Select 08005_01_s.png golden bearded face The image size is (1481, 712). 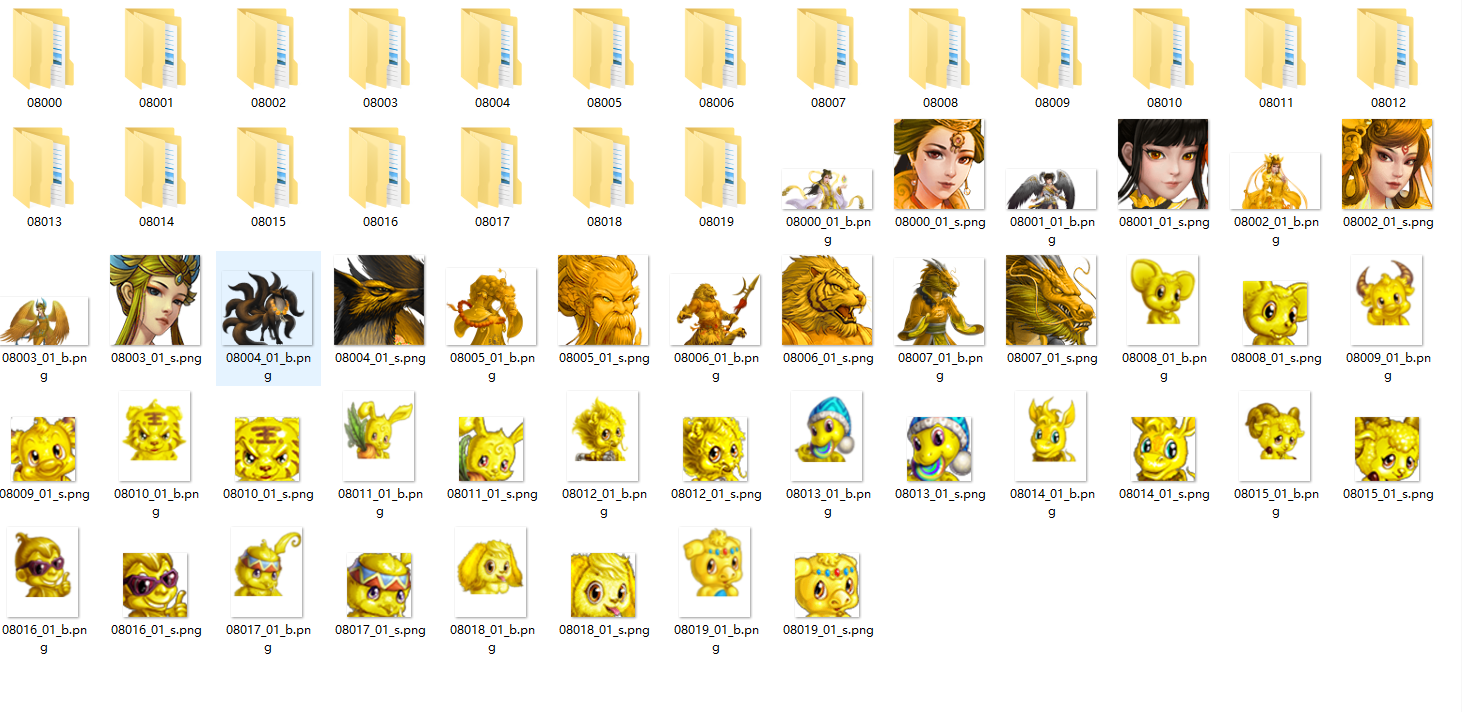(603, 301)
